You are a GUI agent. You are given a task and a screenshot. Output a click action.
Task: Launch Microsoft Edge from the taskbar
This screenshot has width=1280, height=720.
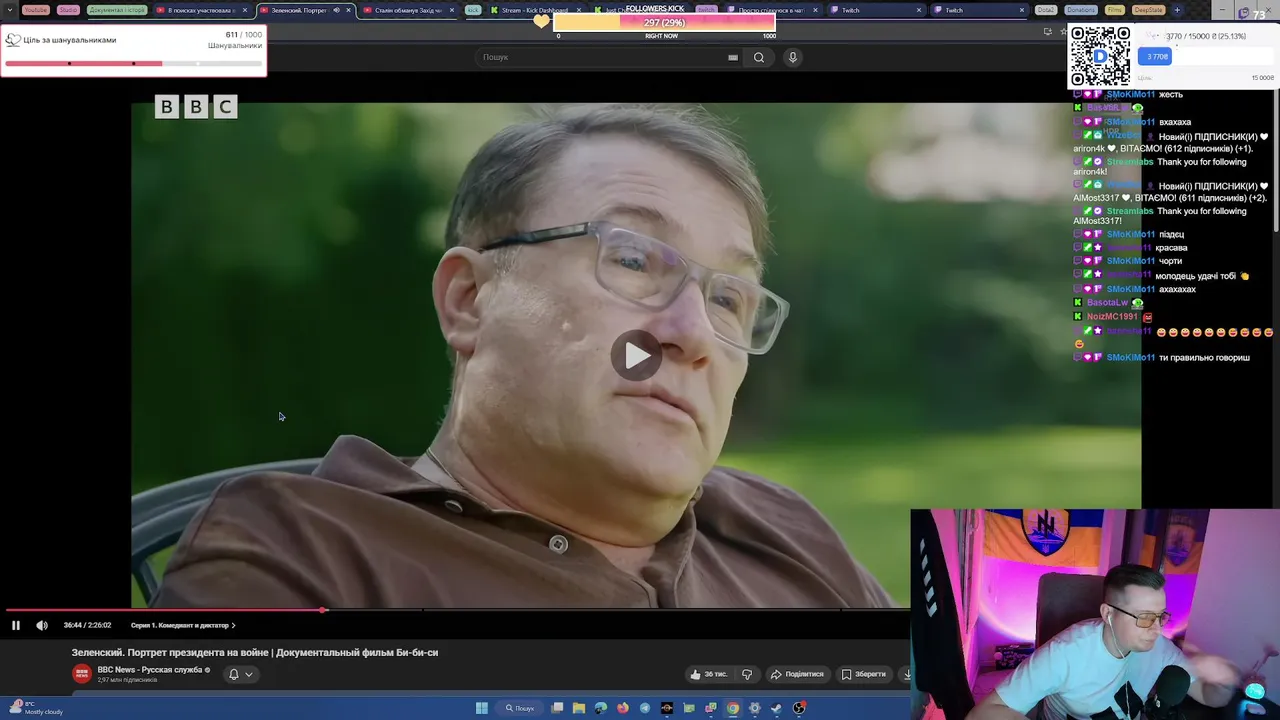(x=601, y=708)
